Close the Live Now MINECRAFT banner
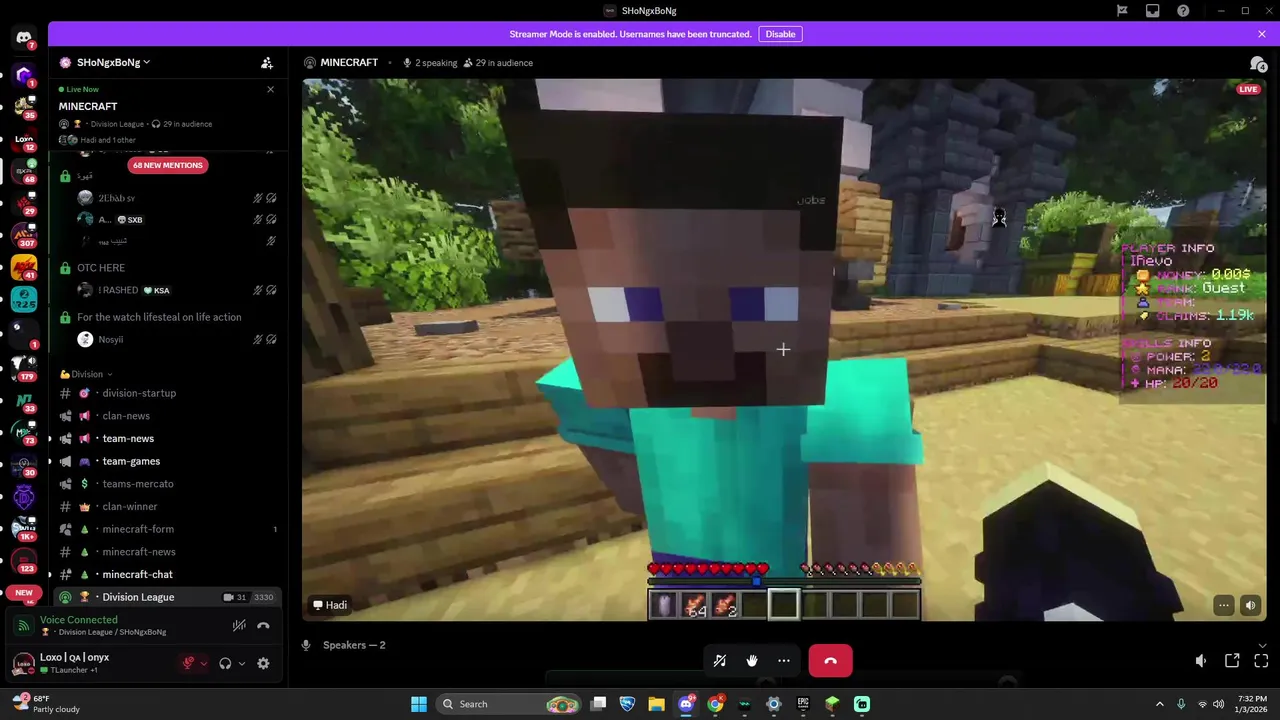Image resolution: width=1280 pixels, height=720 pixels. [x=270, y=90]
